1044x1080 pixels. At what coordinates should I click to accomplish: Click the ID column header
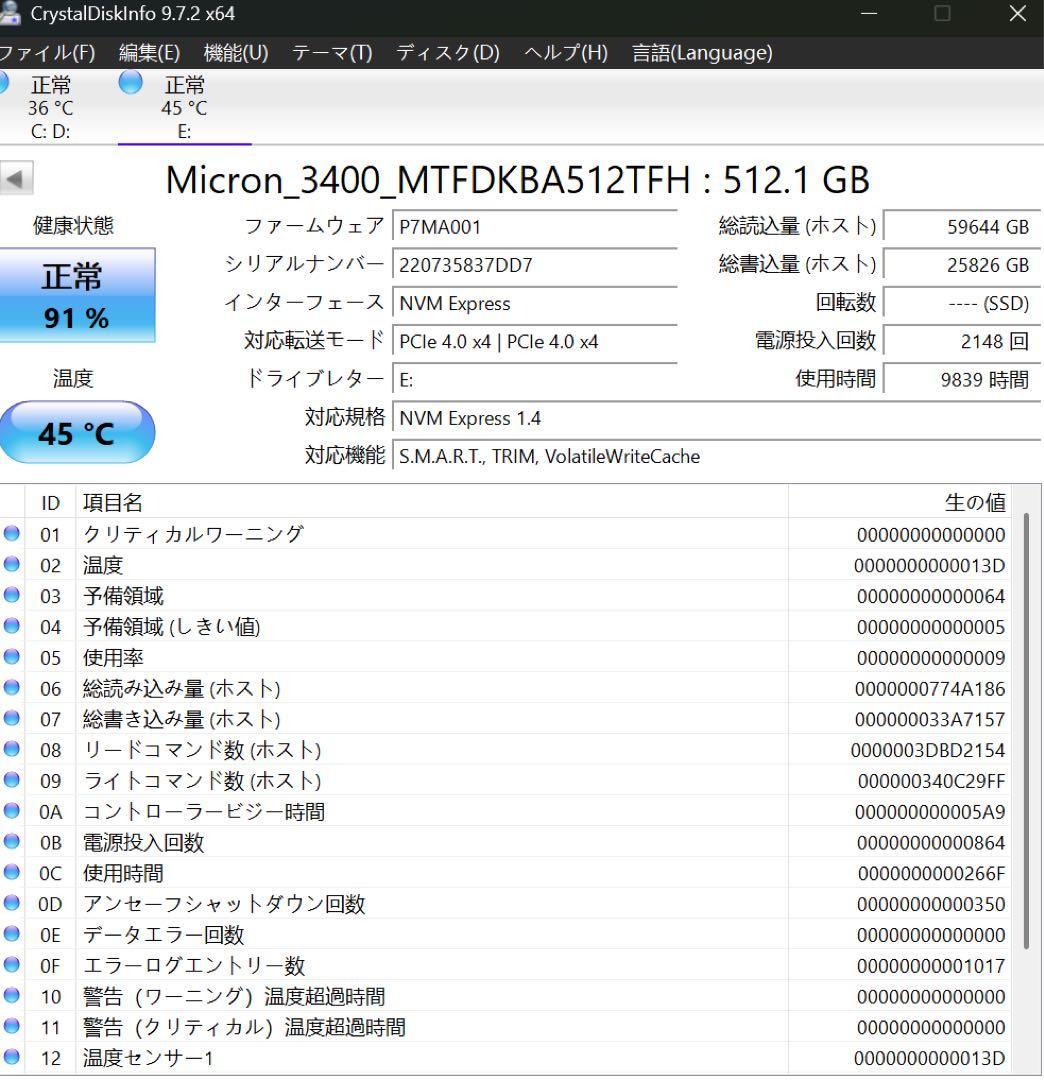point(50,503)
